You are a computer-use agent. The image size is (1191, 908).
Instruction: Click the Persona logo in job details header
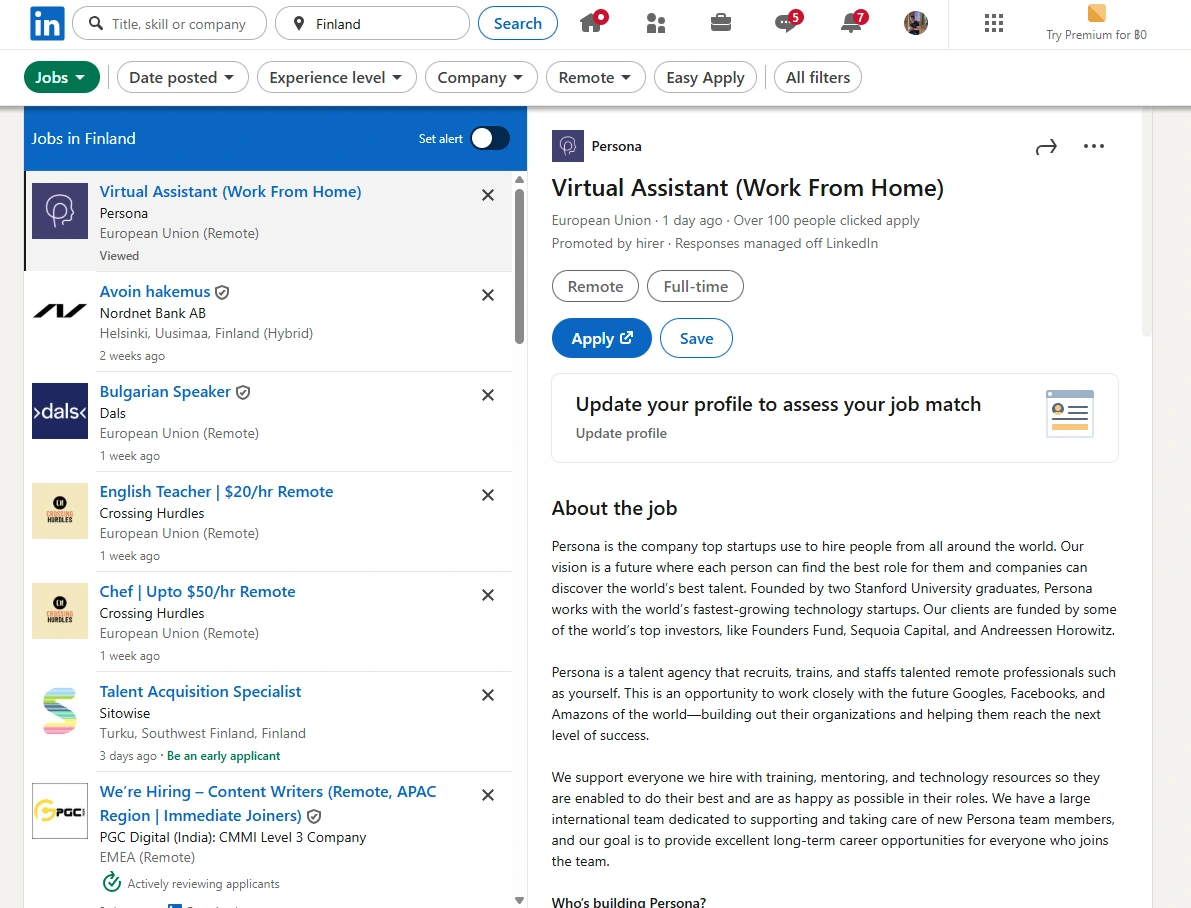click(x=567, y=146)
